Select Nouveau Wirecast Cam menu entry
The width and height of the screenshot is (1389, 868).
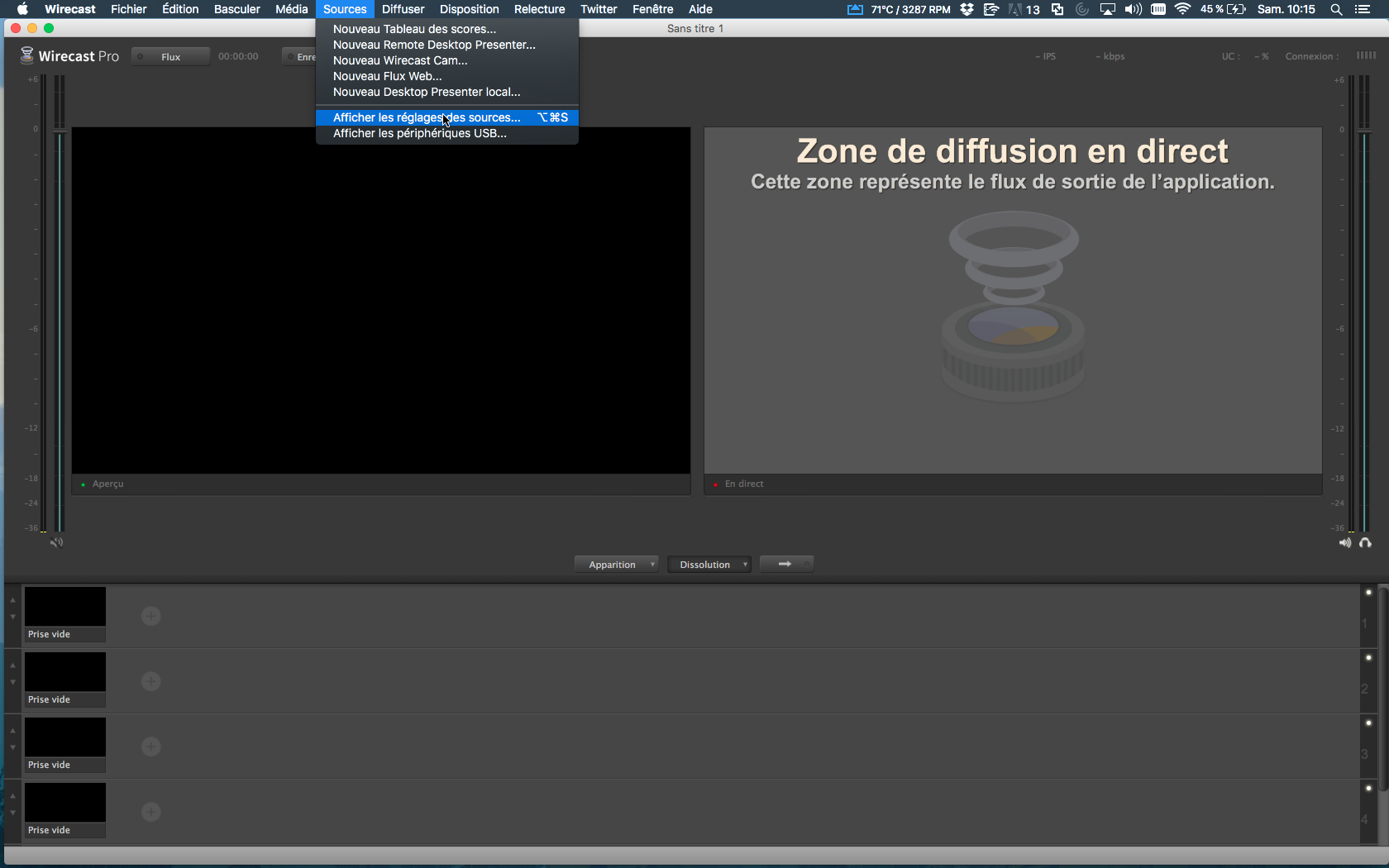400,60
